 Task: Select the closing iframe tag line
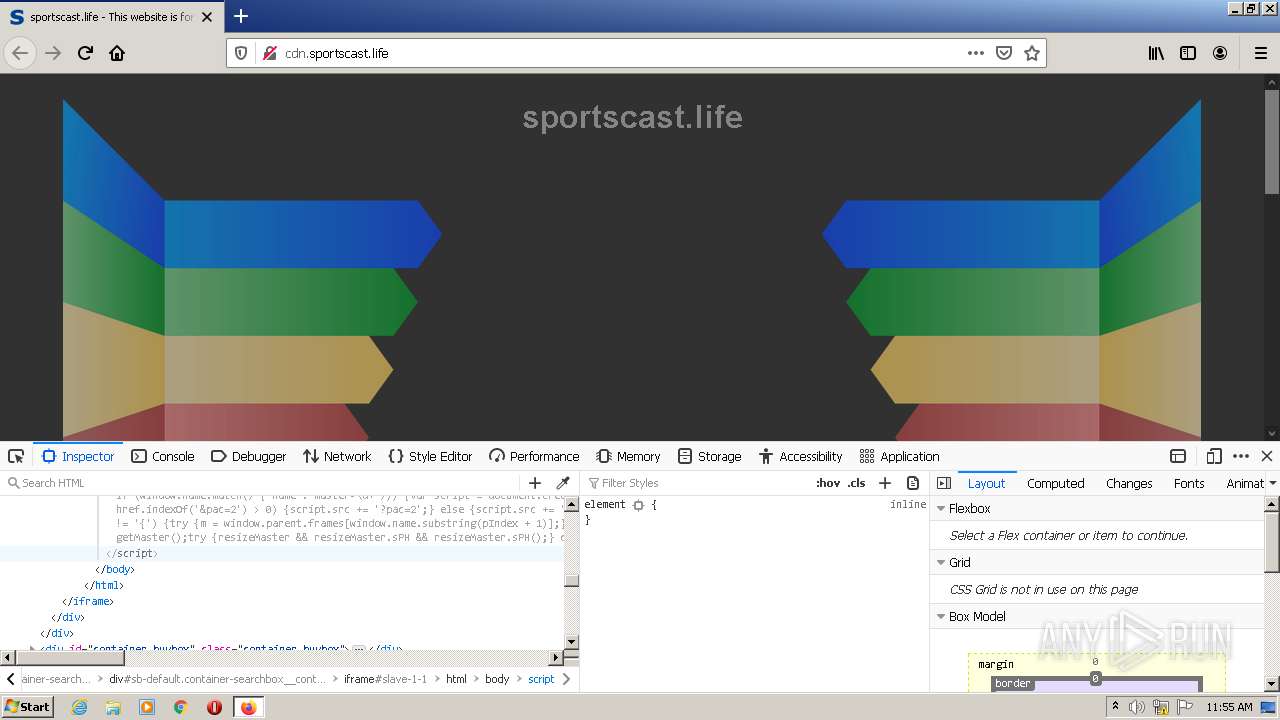tap(88, 601)
